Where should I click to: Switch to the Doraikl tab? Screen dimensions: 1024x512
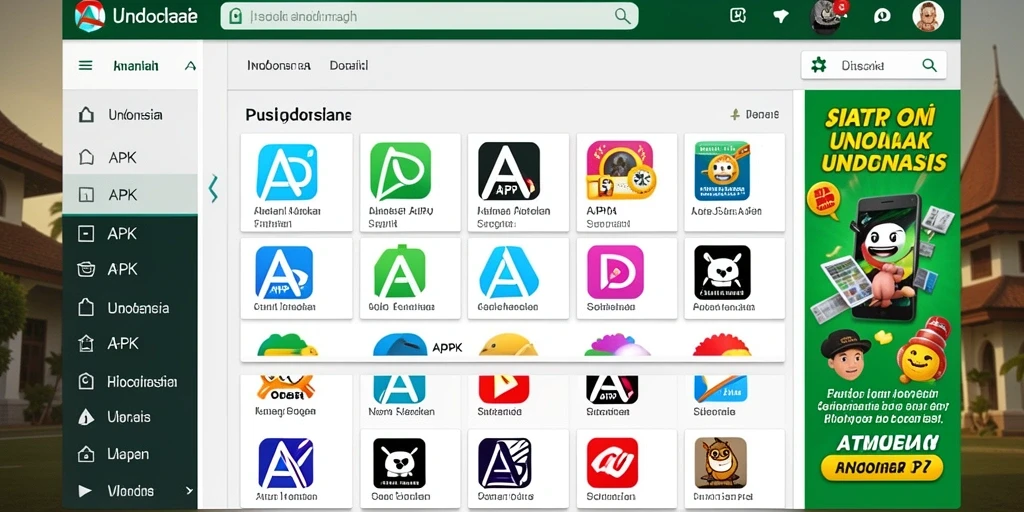[x=349, y=65]
